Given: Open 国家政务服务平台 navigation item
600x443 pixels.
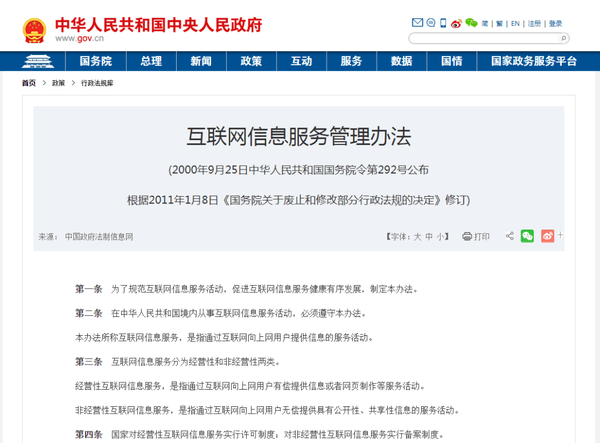Looking at the screenshot, I should 534,61.
